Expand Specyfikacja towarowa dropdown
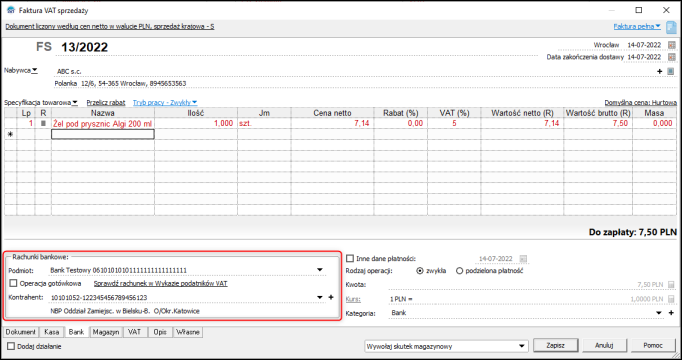682x360 pixels. 75,103
